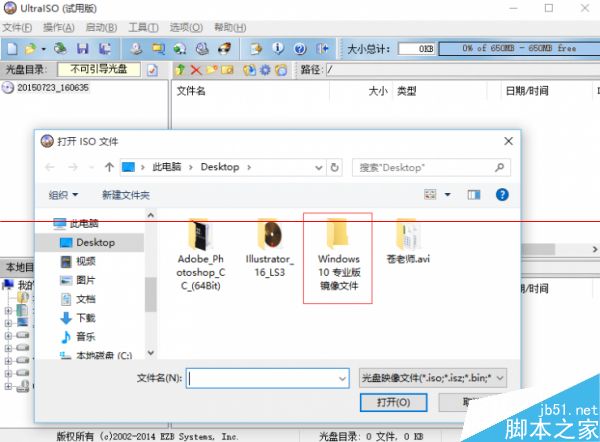Sort by the 类型 column header

(x=406, y=91)
